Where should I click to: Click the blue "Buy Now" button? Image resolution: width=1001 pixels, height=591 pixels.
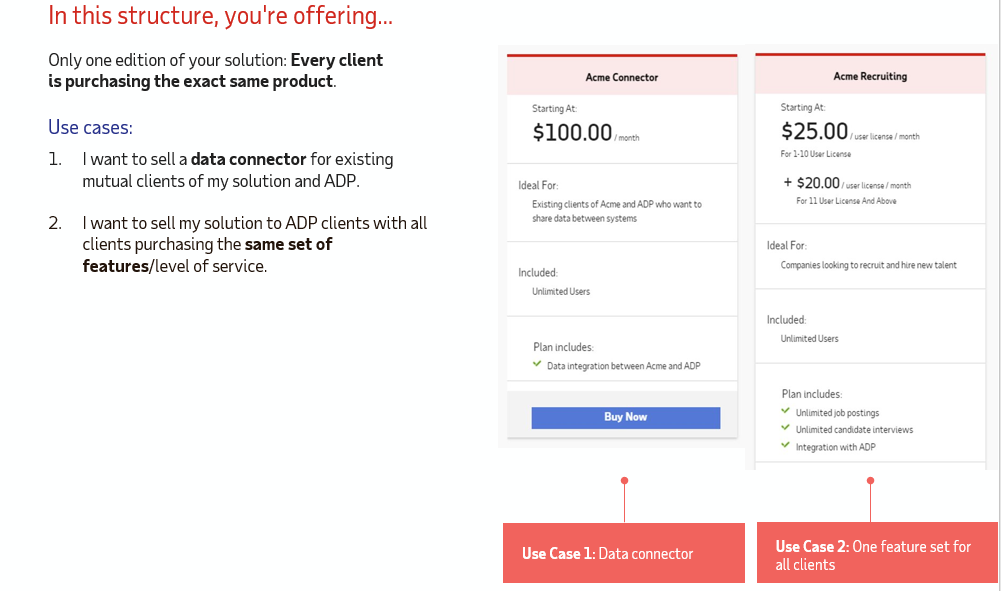tap(624, 417)
